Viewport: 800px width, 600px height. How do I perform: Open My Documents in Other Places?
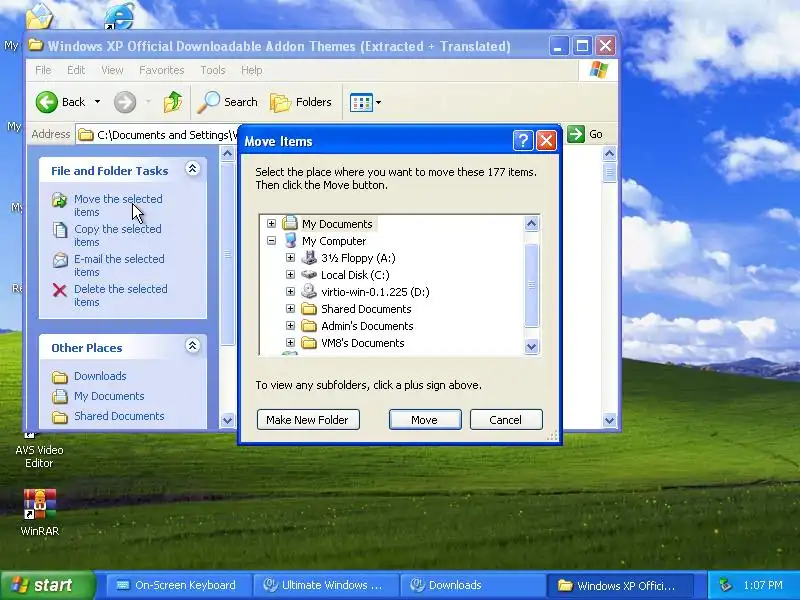pos(109,396)
